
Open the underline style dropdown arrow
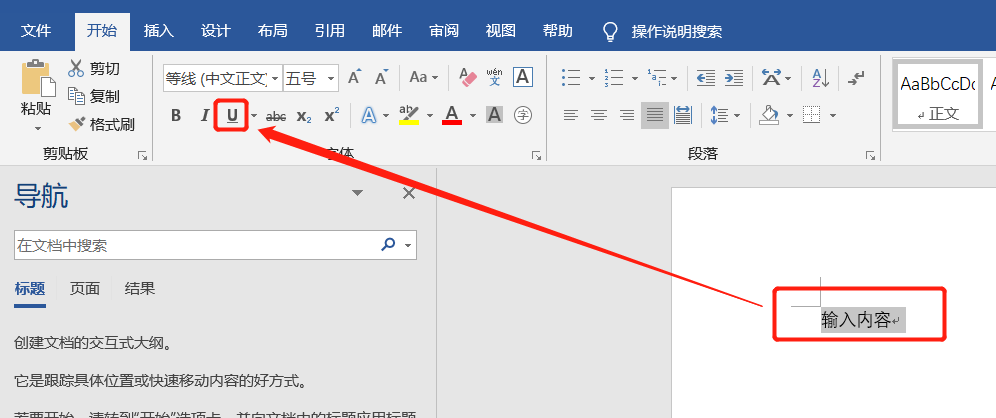254,116
